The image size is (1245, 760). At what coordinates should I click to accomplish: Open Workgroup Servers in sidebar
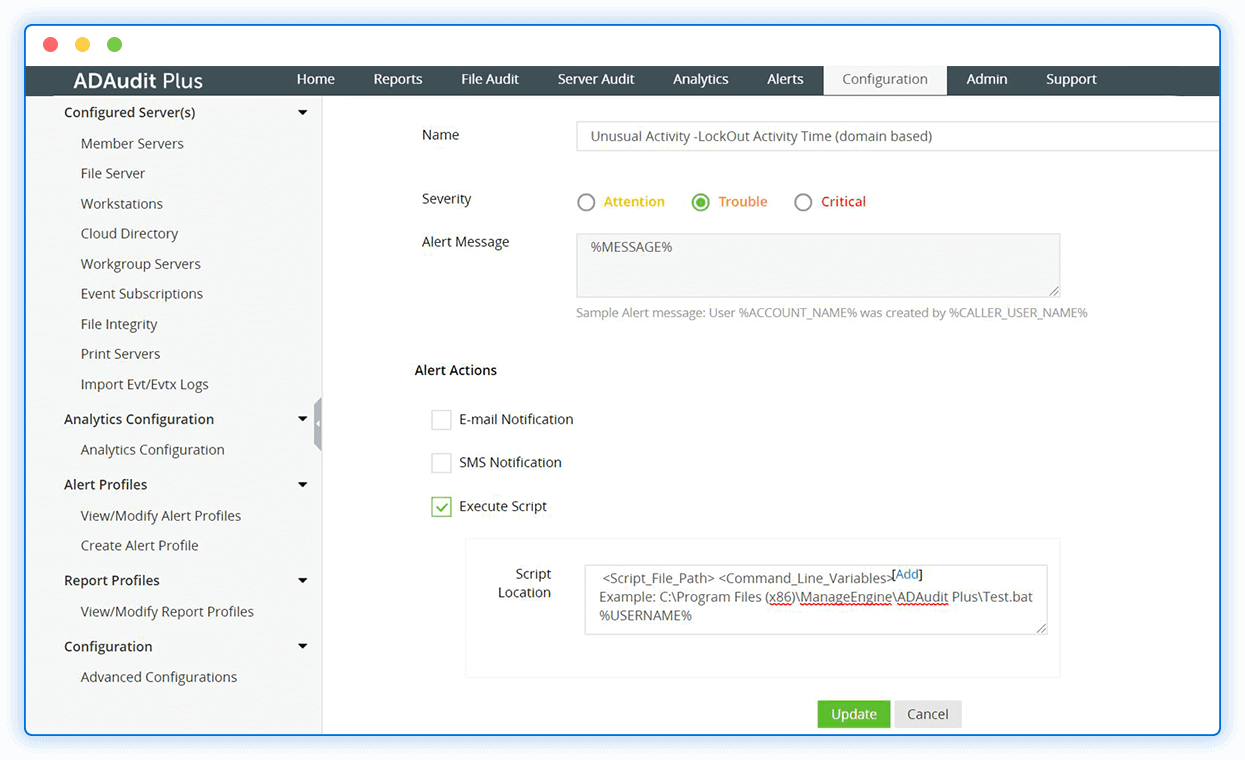141,264
